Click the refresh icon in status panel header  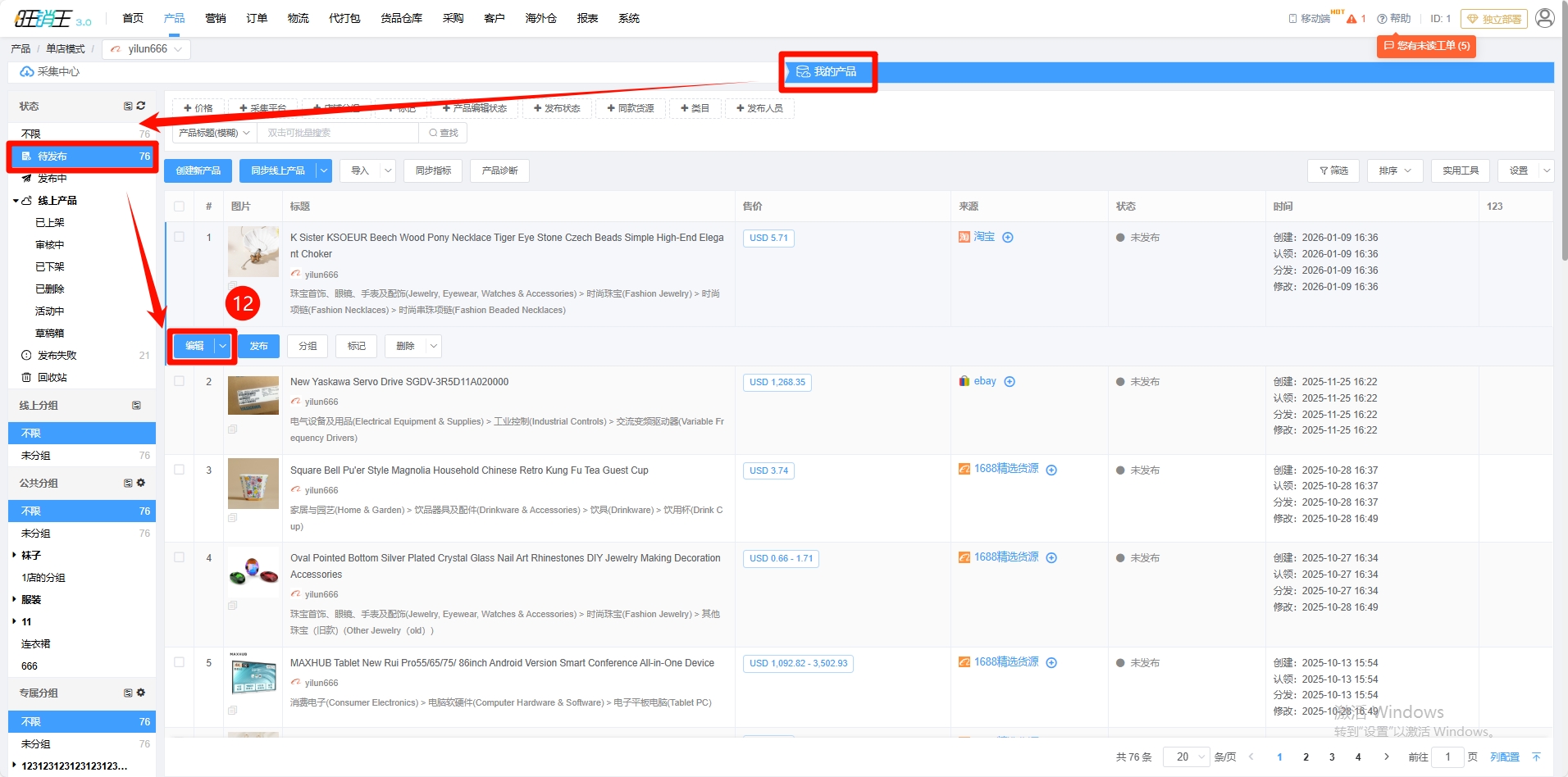click(141, 106)
